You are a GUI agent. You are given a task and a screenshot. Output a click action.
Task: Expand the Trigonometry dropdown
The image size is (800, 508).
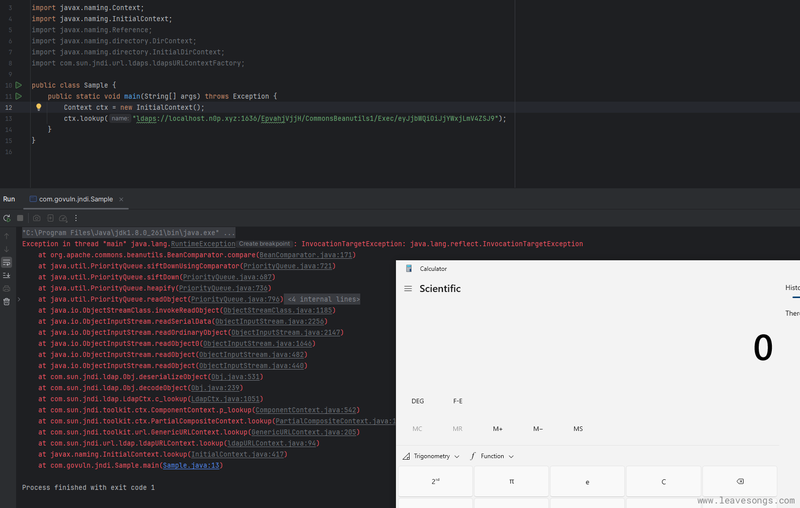pyautogui.click(x=430, y=456)
